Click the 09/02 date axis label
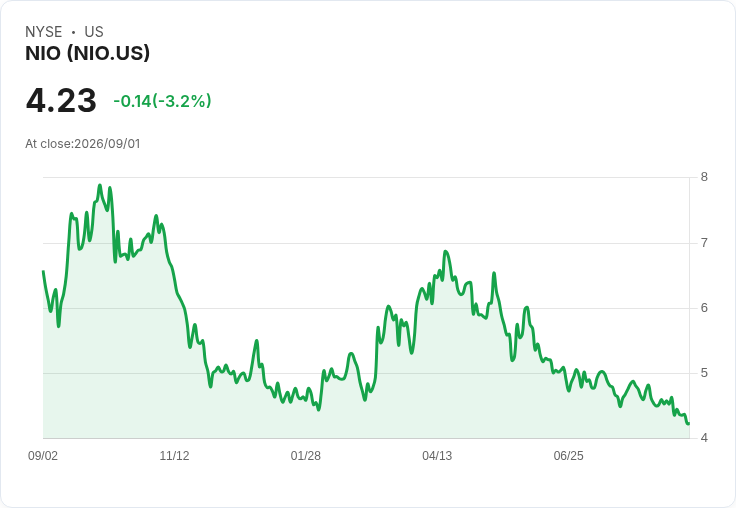This screenshot has width=736, height=508. (43, 455)
